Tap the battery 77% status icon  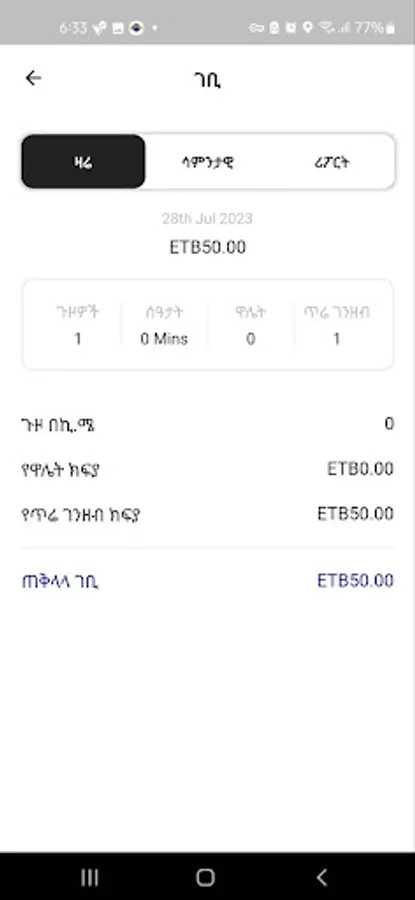[375, 28]
